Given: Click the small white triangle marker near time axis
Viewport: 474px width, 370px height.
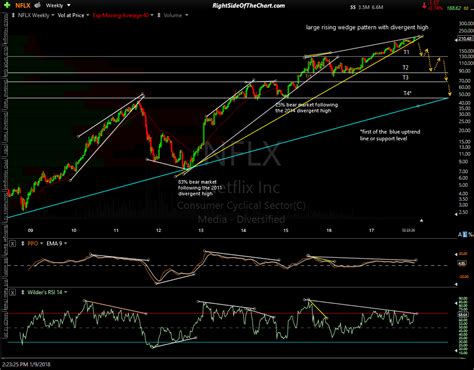Looking at the screenshot, I should pos(421,221).
